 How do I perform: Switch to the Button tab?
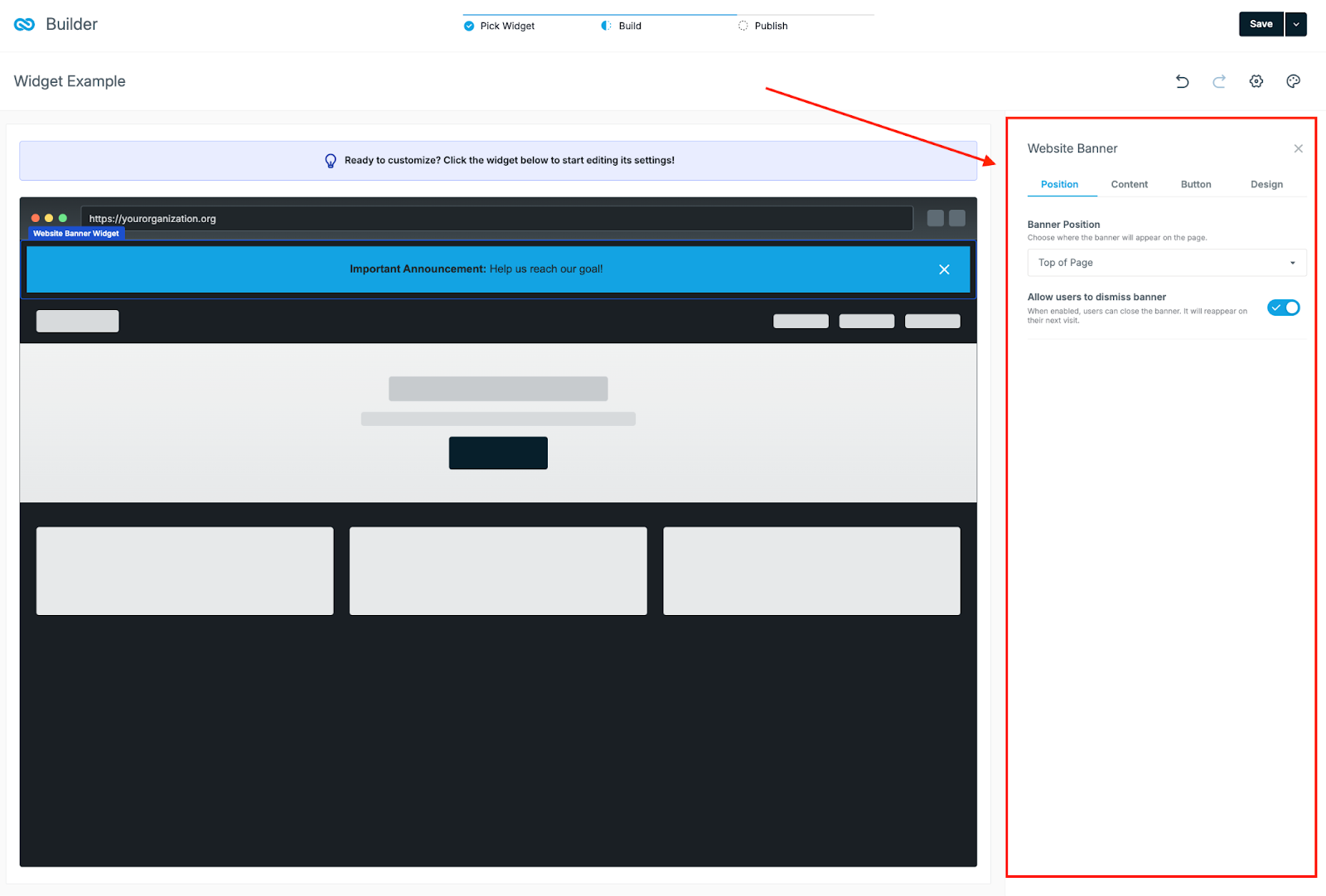(x=1196, y=185)
